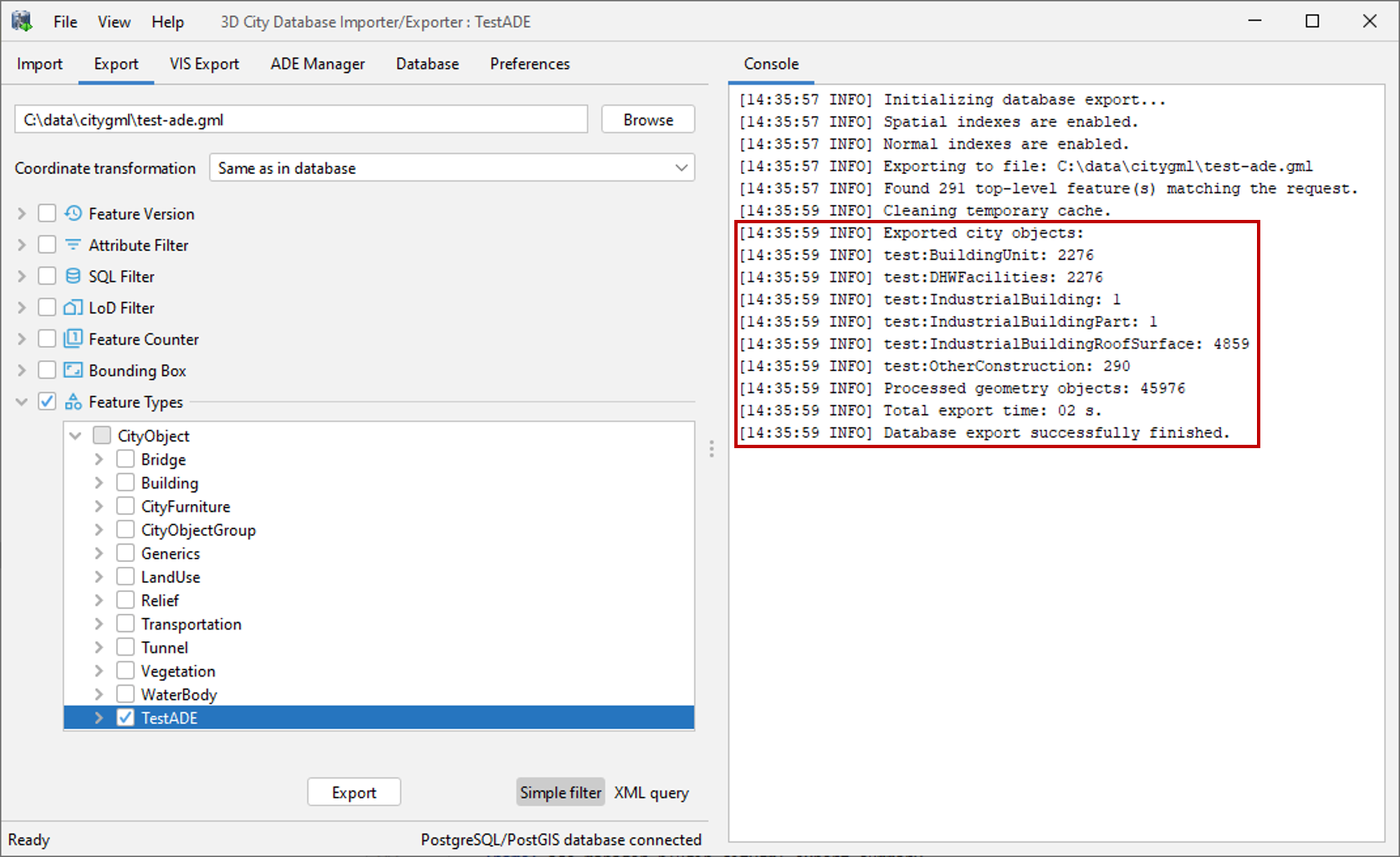Select the LandUse tree row
This screenshot has width=1400, height=857.
[x=379, y=576]
